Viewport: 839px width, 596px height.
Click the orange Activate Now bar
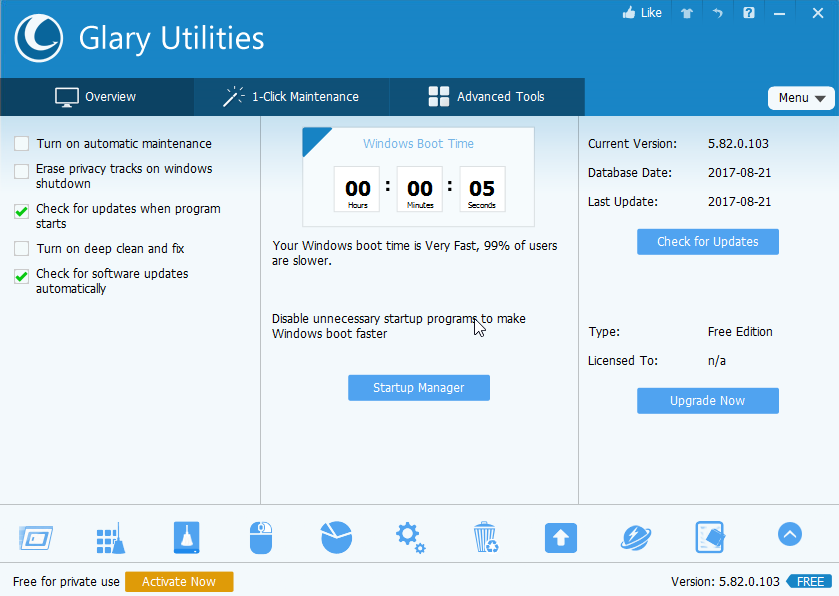[179, 581]
